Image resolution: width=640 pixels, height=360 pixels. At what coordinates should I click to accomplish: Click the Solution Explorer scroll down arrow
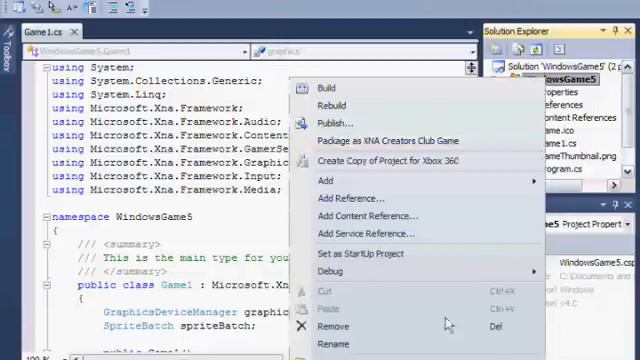click(x=628, y=172)
